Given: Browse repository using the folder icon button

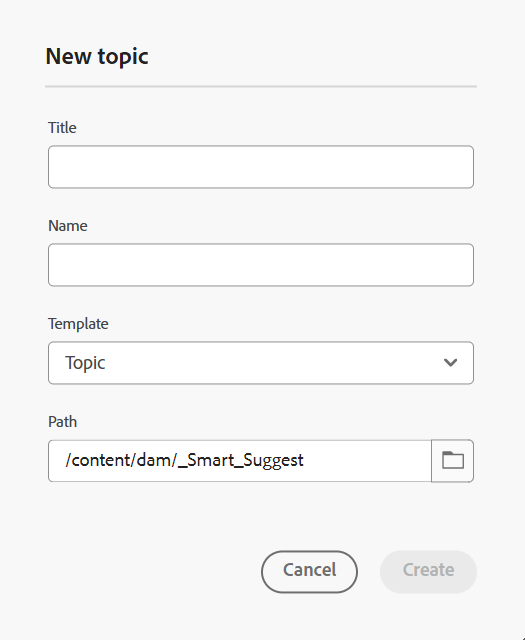Looking at the screenshot, I should tap(453, 460).
